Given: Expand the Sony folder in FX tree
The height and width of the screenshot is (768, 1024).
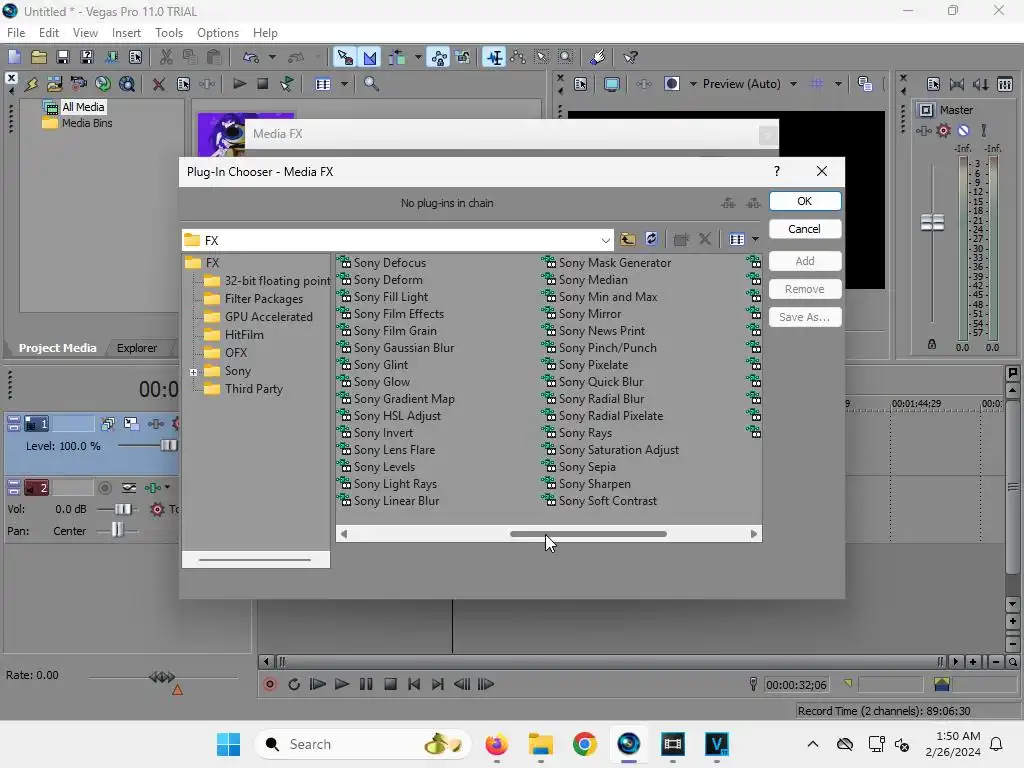Looking at the screenshot, I should click(193, 372).
